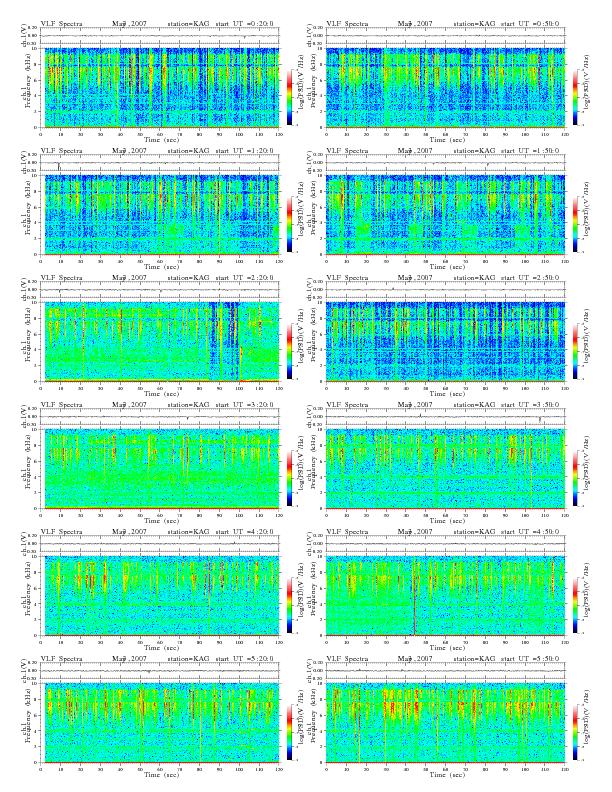The height and width of the screenshot is (792, 612).
Task: Pick the color legend of the UT 2:20:0 panel
Action: tap(289, 351)
